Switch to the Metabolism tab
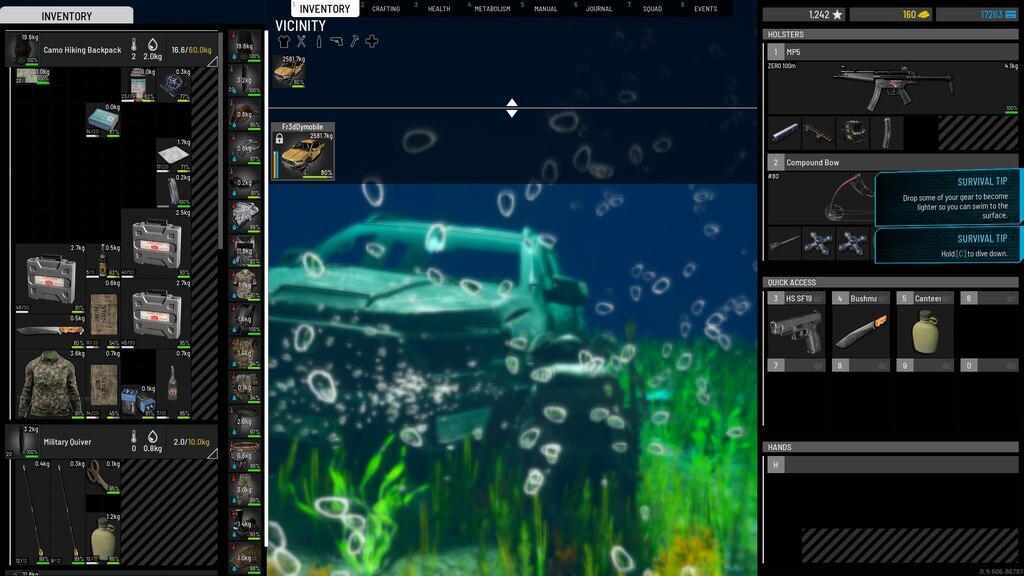The image size is (1024, 576). click(492, 9)
